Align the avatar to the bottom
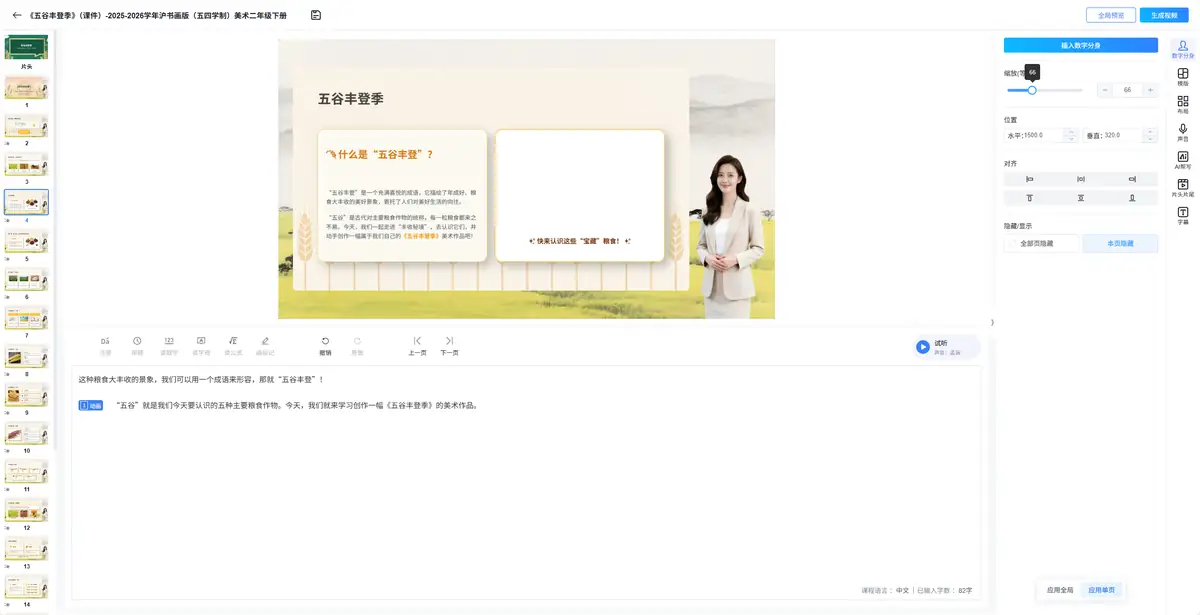Image resolution: width=1200 pixels, height=615 pixels. tap(1132, 198)
